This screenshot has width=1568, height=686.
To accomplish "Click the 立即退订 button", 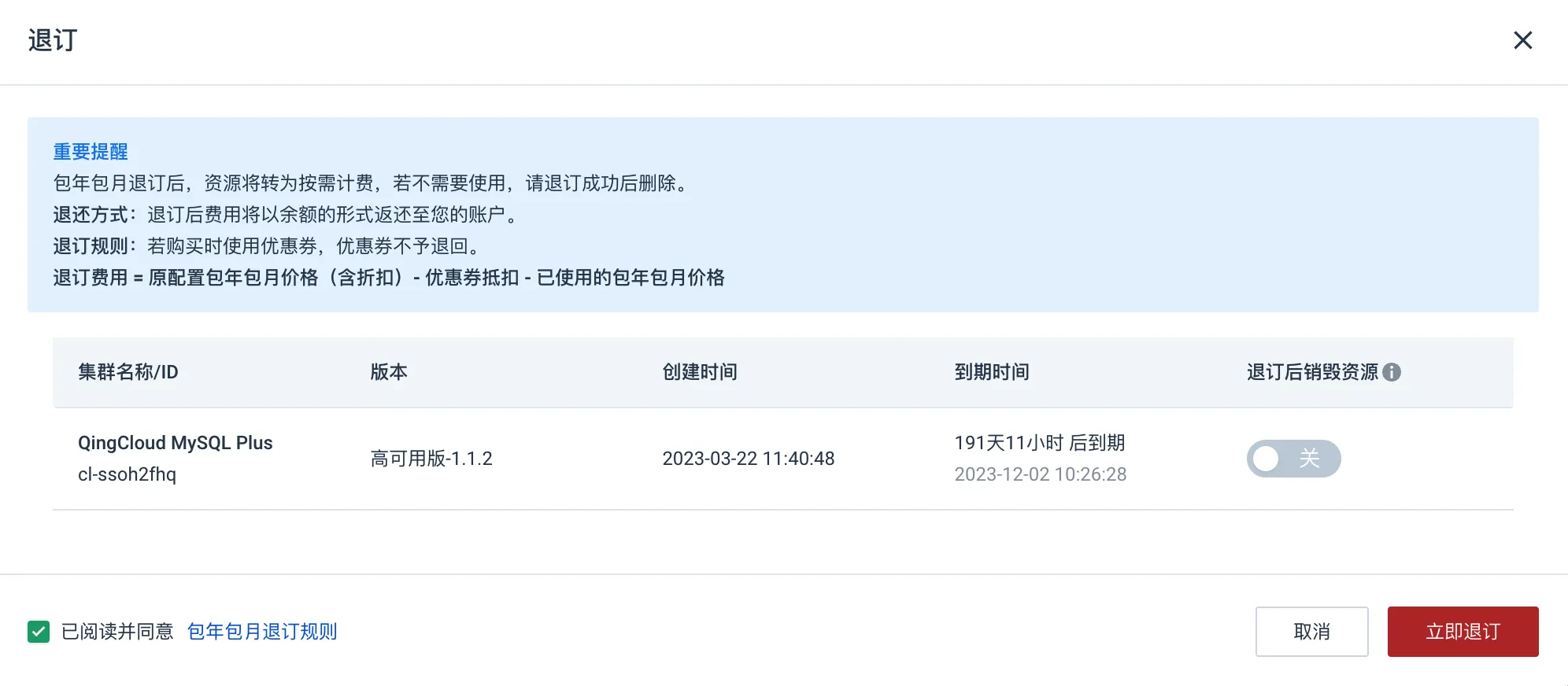I will pyautogui.click(x=1463, y=632).
